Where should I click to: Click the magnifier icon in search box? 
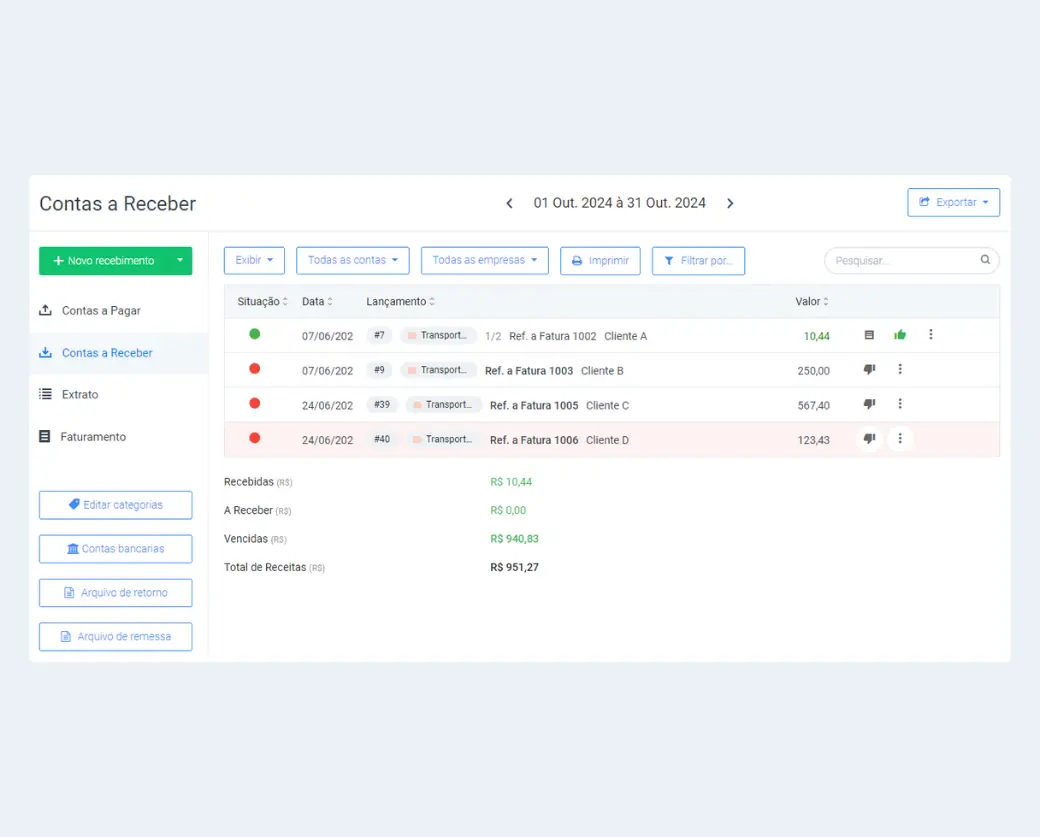985,260
